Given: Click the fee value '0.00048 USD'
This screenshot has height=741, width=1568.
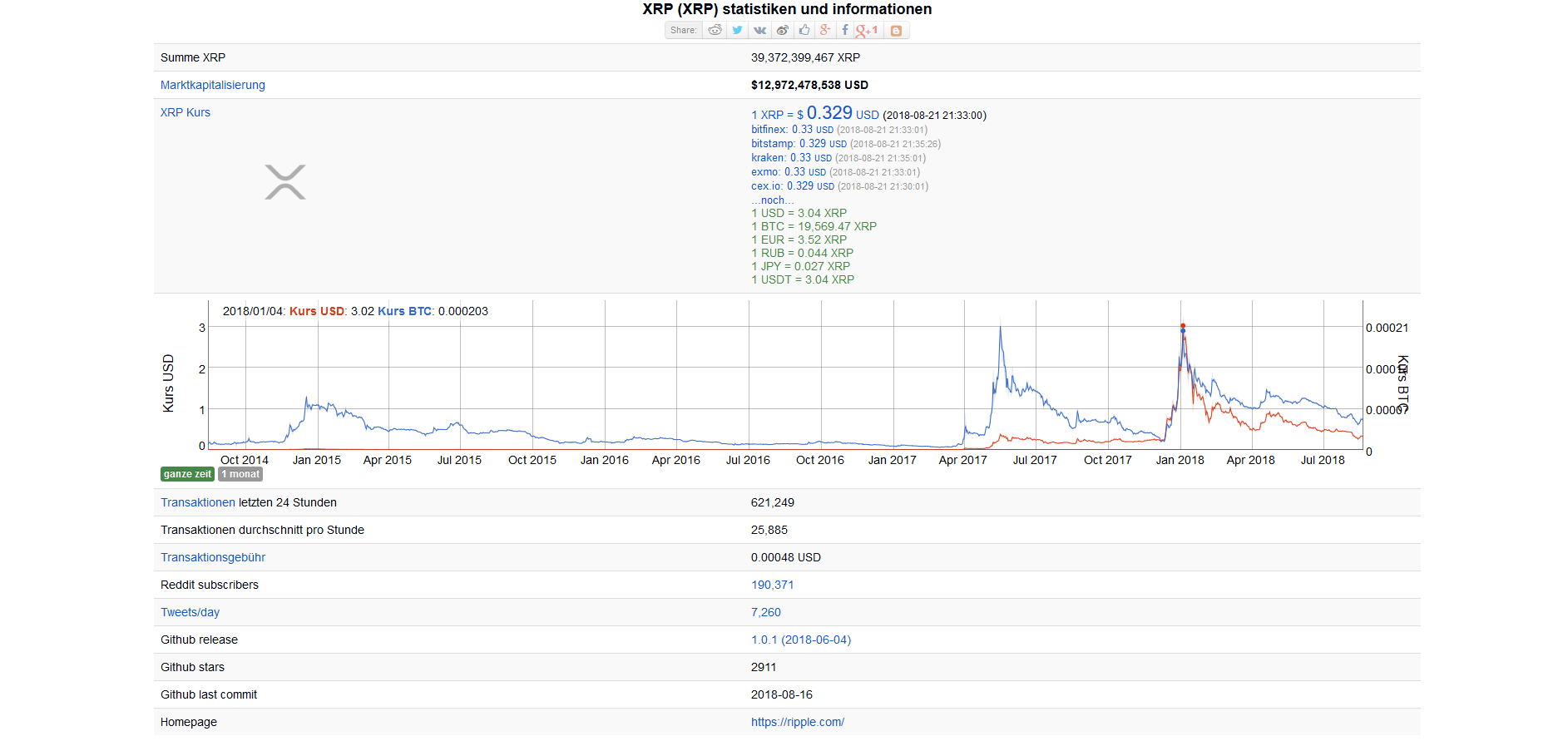Looking at the screenshot, I should click(x=786, y=557).
